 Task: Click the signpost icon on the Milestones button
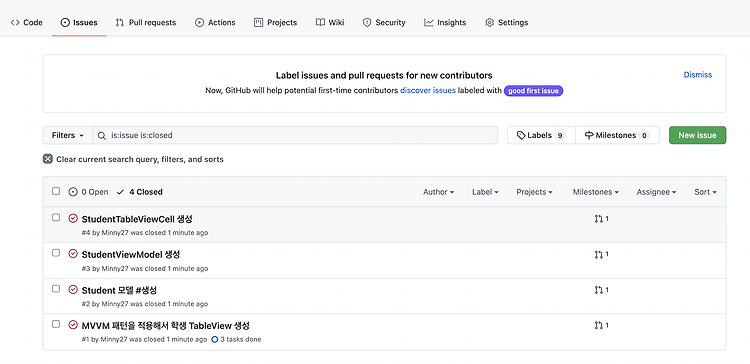pos(589,135)
